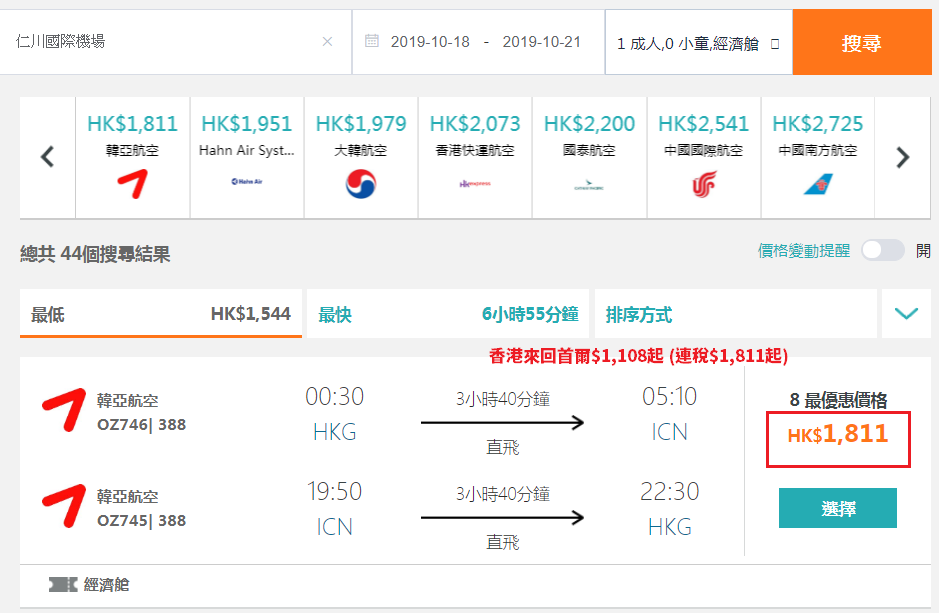Filter by Hahn Air Systems HK$1,951

coord(247,157)
